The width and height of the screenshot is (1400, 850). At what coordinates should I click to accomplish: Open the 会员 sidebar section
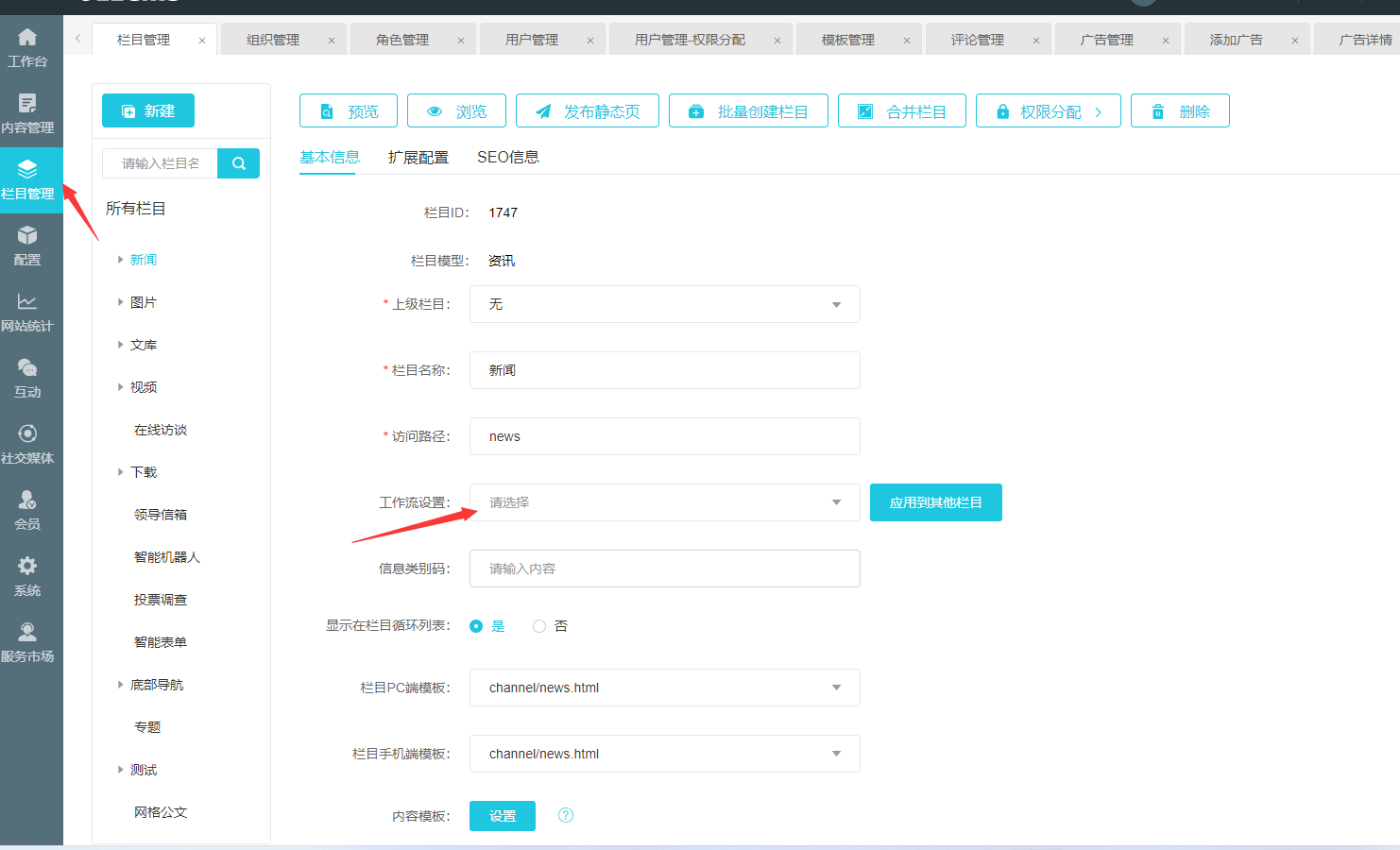point(27,510)
